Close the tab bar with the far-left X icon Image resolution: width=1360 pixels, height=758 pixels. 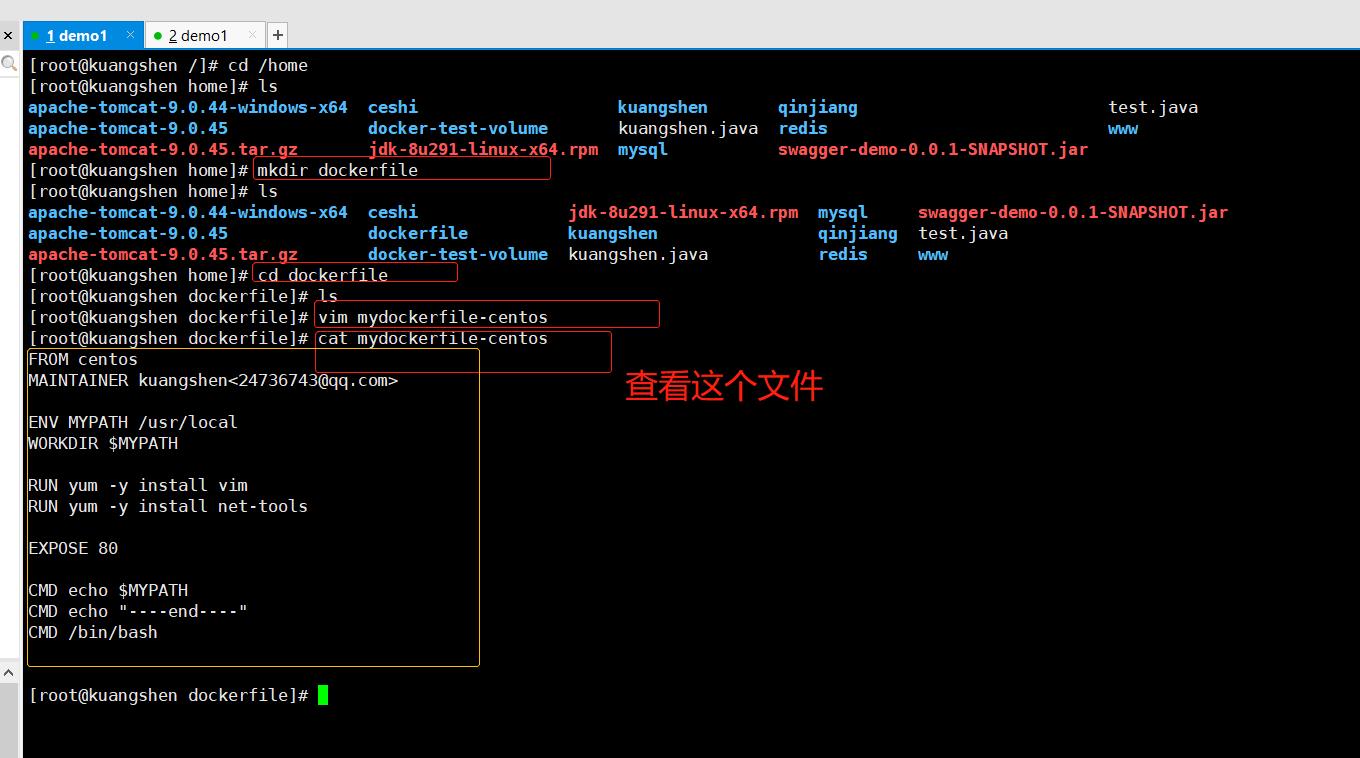point(8,36)
